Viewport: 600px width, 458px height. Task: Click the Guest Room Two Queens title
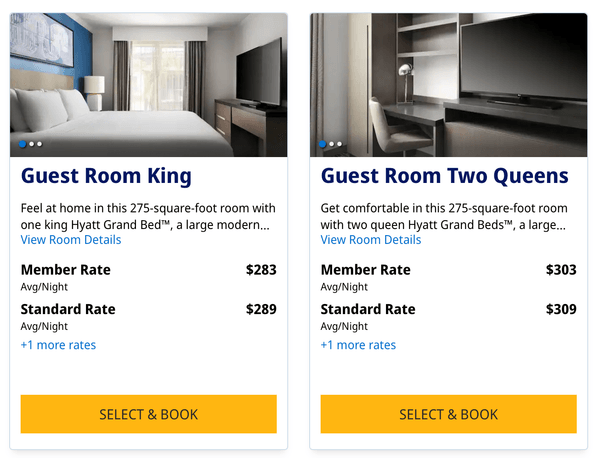444,177
